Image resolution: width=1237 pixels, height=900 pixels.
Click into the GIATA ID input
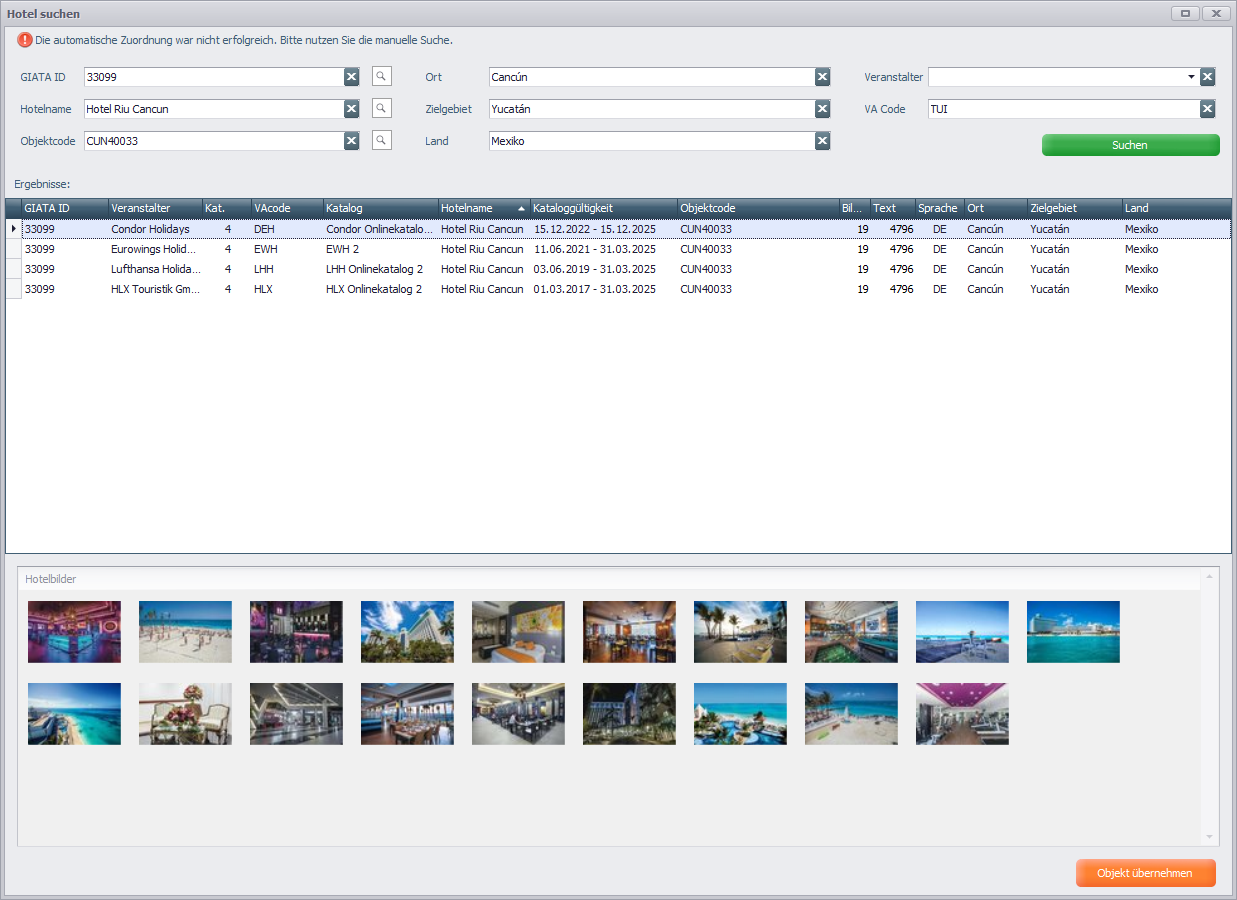pyautogui.click(x=214, y=77)
